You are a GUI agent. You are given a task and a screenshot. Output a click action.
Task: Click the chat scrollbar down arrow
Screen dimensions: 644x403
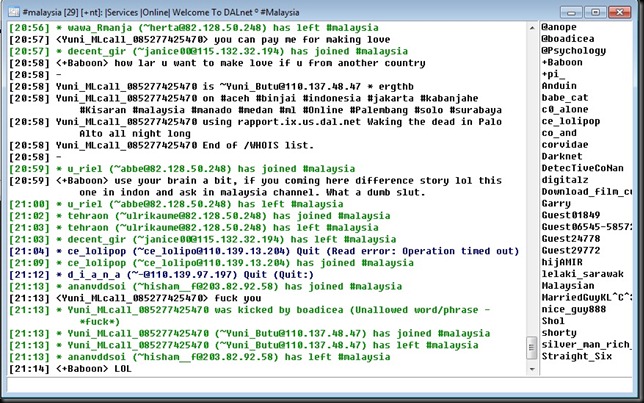click(532, 369)
